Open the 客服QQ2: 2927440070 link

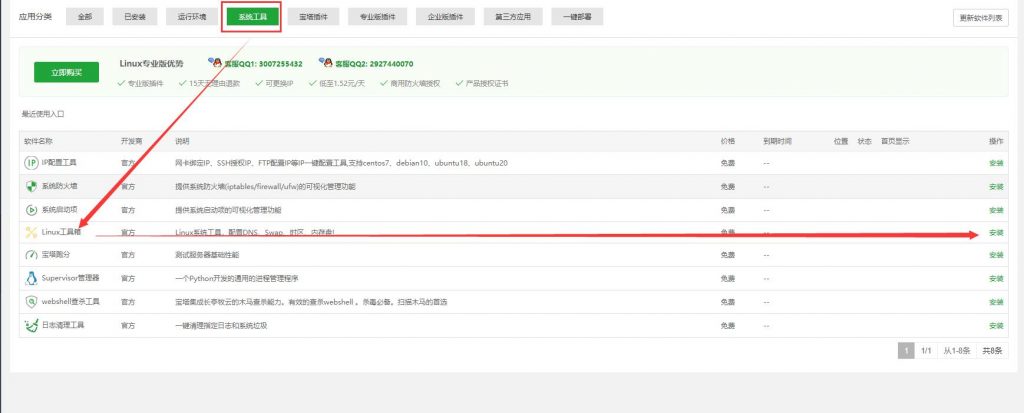[374, 64]
